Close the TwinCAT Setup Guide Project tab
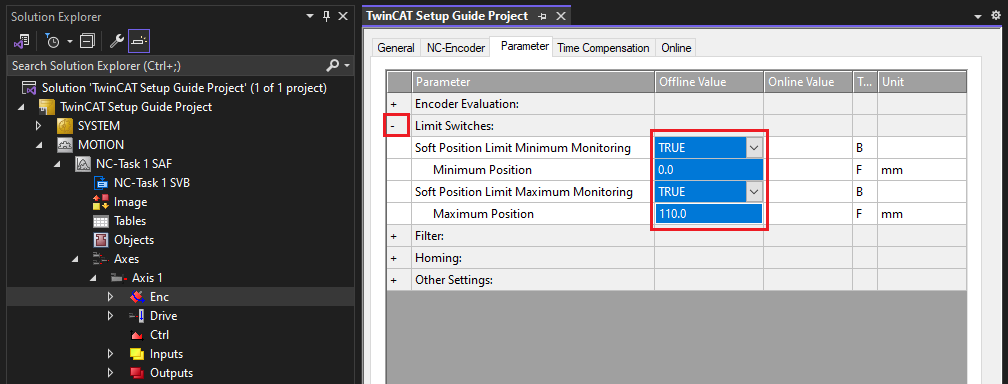This screenshot has height=384, width=1008. coord(561,17)
